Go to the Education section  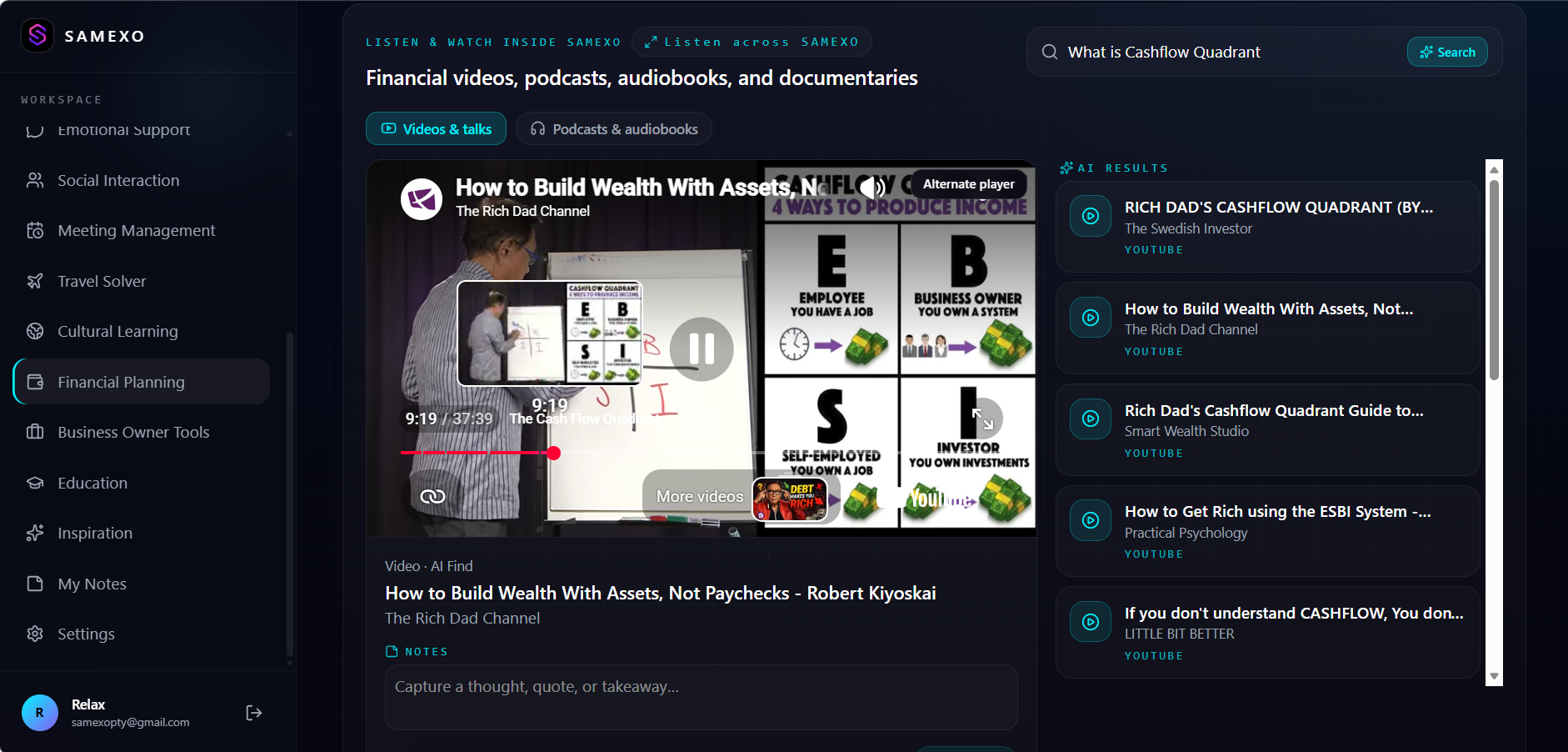pyautogui.click(x=142, y=483)
